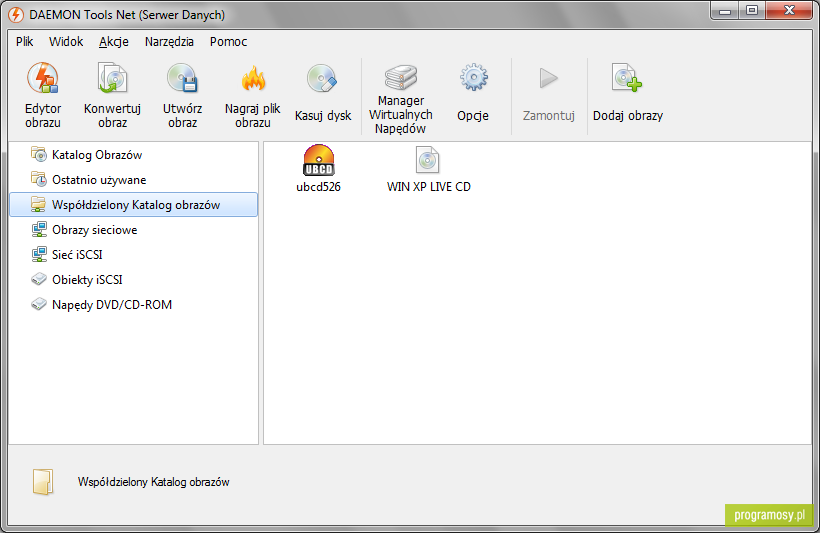Open Manager Wirtualnych Napędów
The height and width of the screenshot is (533, 820).
[x=401, y=98]
